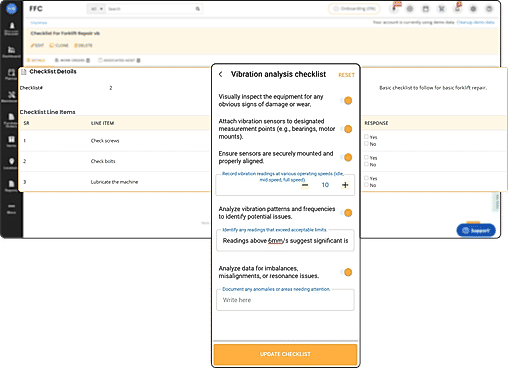Image resolution: width=508 pixels, height=368 pixels.
Task: Click the Edit button for checklist
Action: click(37, 45)
